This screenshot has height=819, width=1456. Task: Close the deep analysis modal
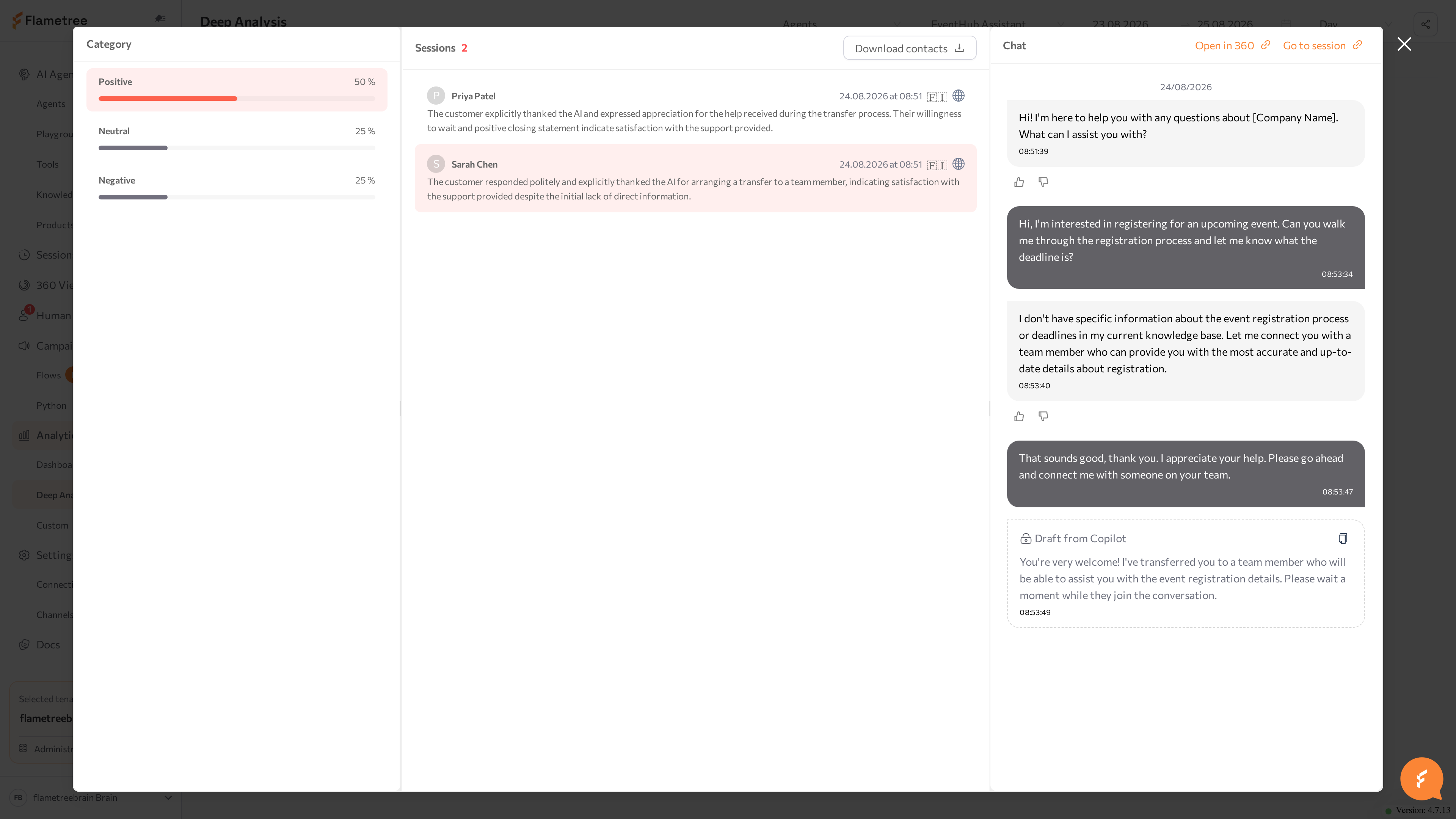[x=1404, y=44]
